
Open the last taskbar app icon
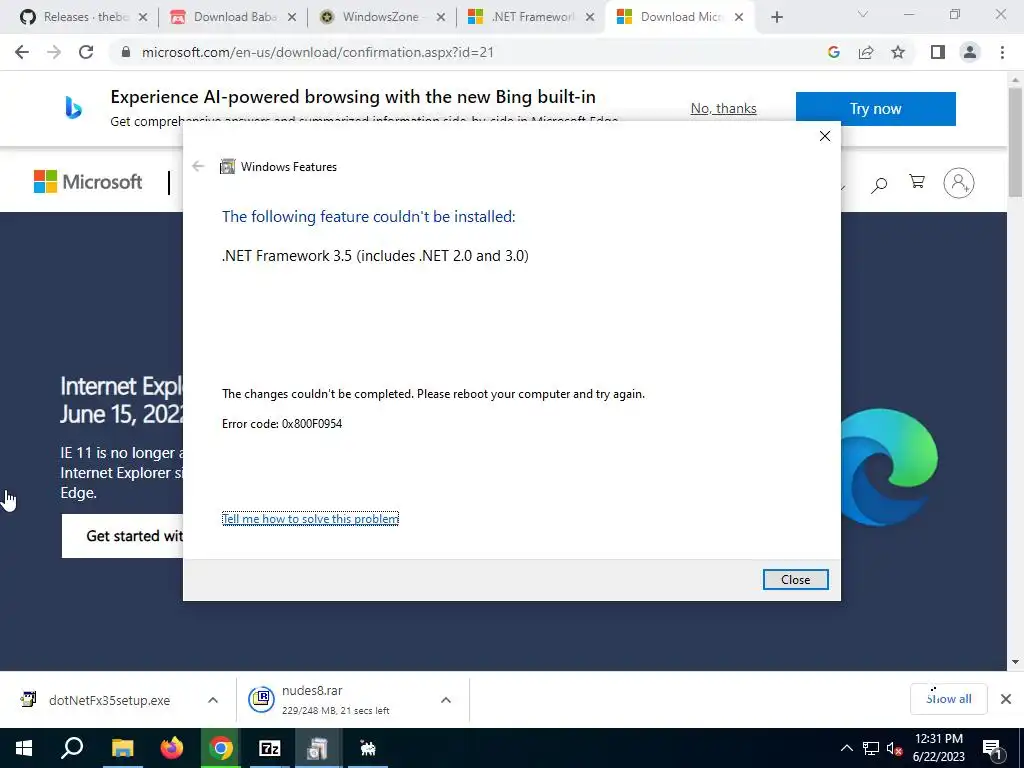pos(368,748)
